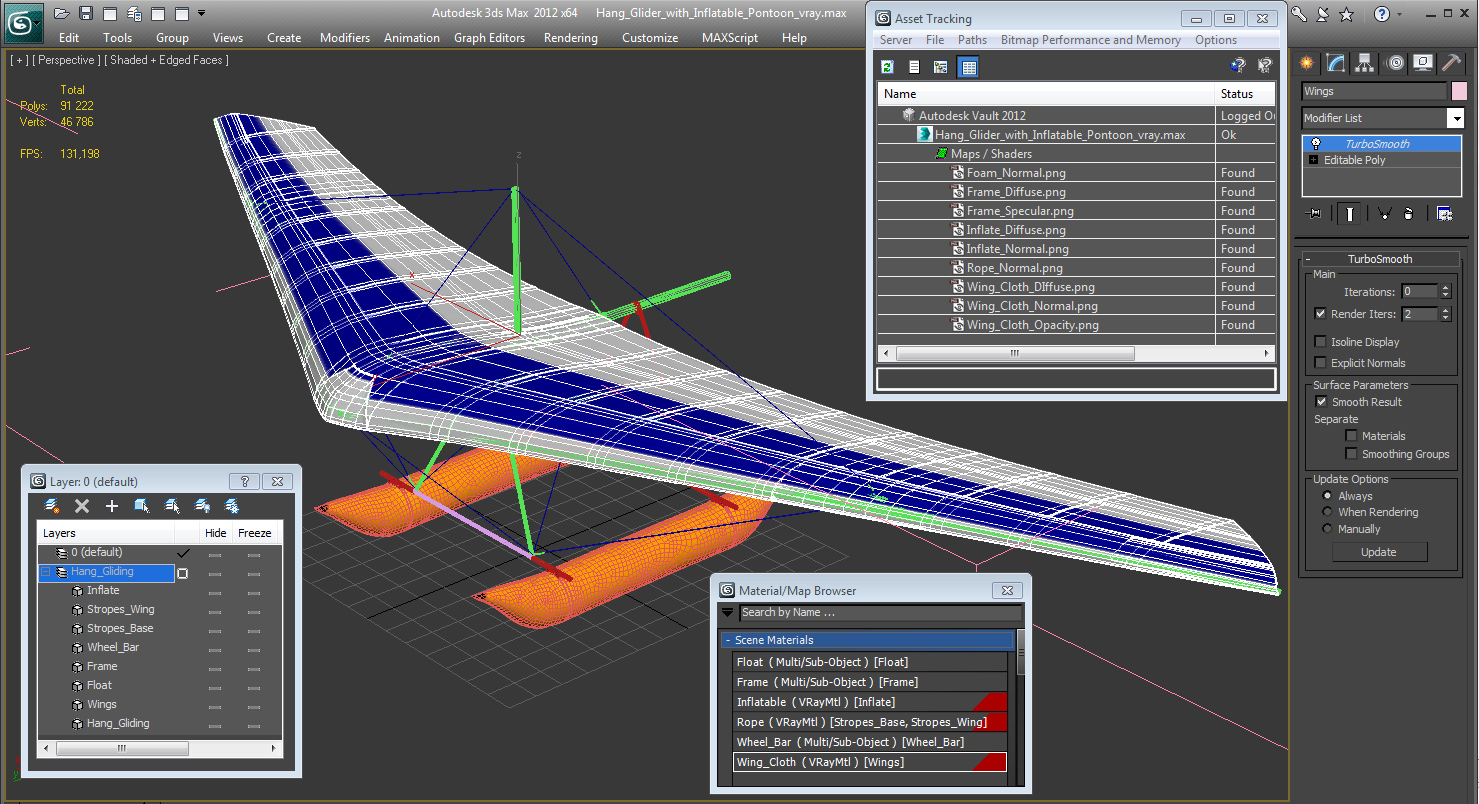Switch Asset Tracking to tree view icon
Screen dimensions: 1479x804
point(940,67)
